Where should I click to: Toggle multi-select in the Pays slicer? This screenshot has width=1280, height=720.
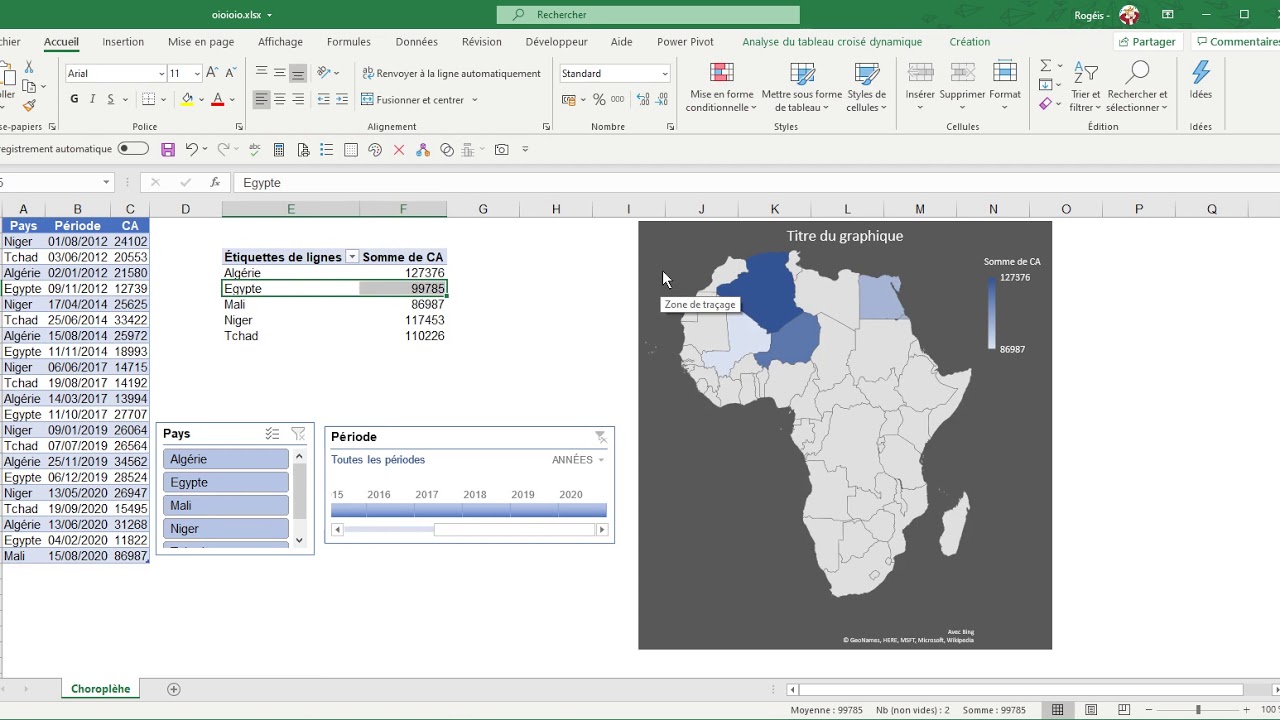(272, 434)
